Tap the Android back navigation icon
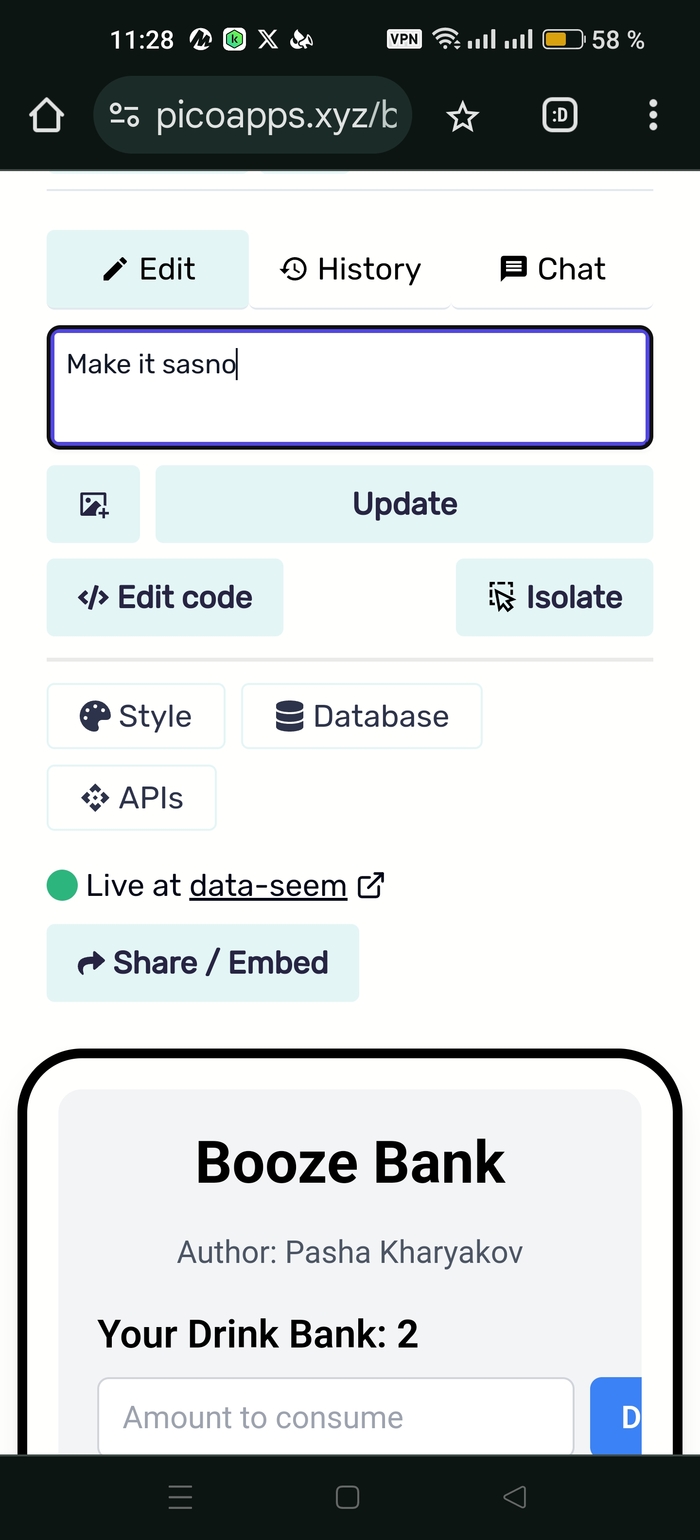 (x=514, y=1497)
